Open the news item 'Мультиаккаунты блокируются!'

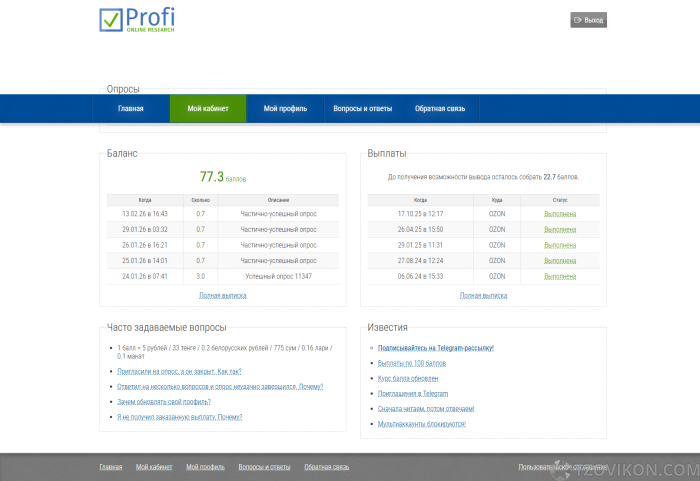pyautogui.click(x=422, y=424)
